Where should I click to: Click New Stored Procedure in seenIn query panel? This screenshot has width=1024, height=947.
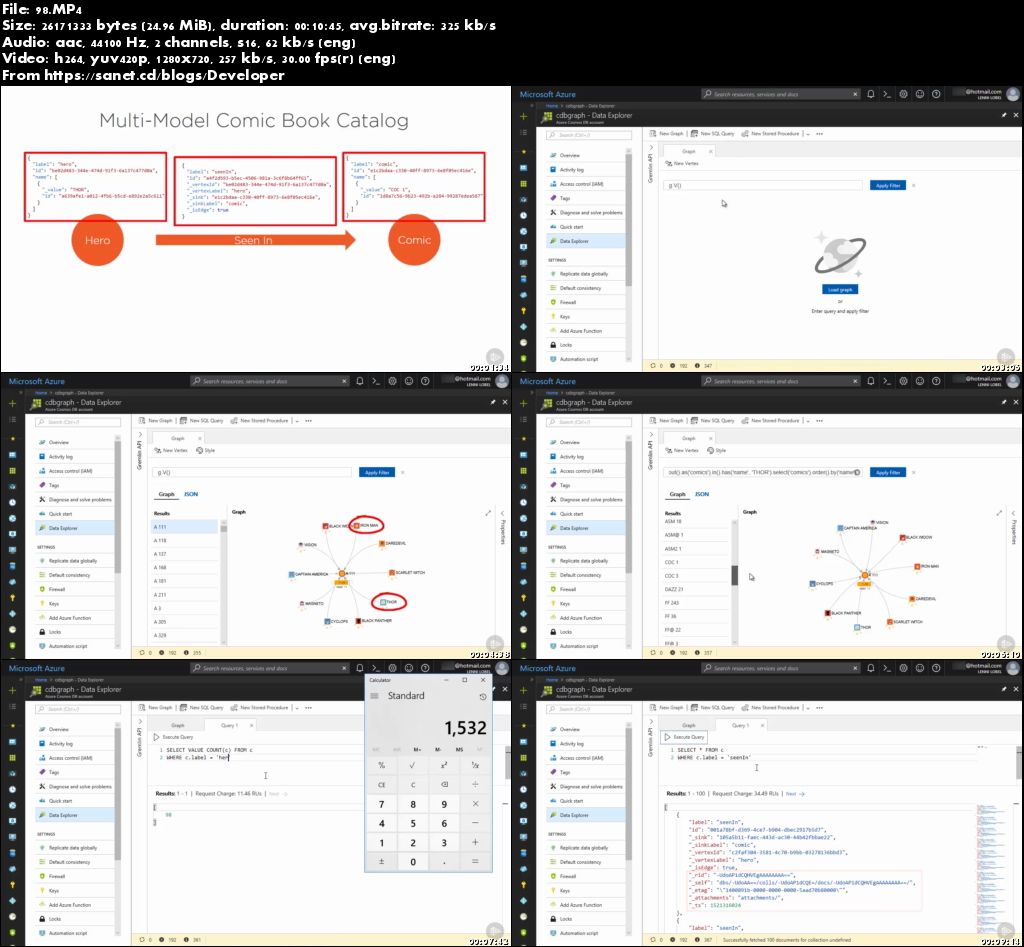click(x=771, y=707)
